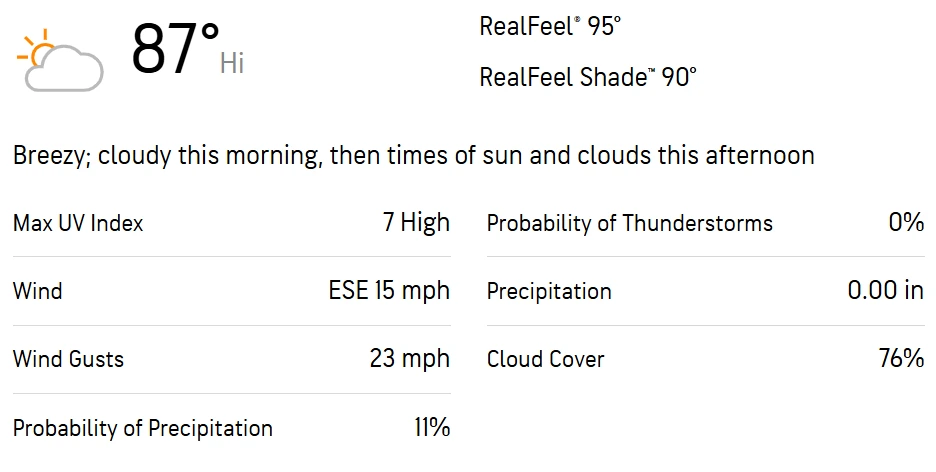Click the 87° high temperature
This screenshot has width=936, height=472.
point(176,49)
